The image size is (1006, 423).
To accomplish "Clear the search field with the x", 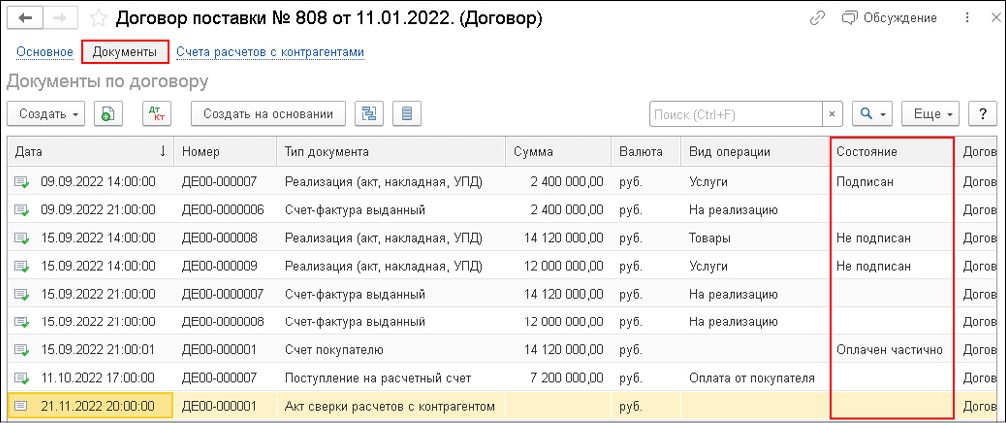I will tap(832, 114).
